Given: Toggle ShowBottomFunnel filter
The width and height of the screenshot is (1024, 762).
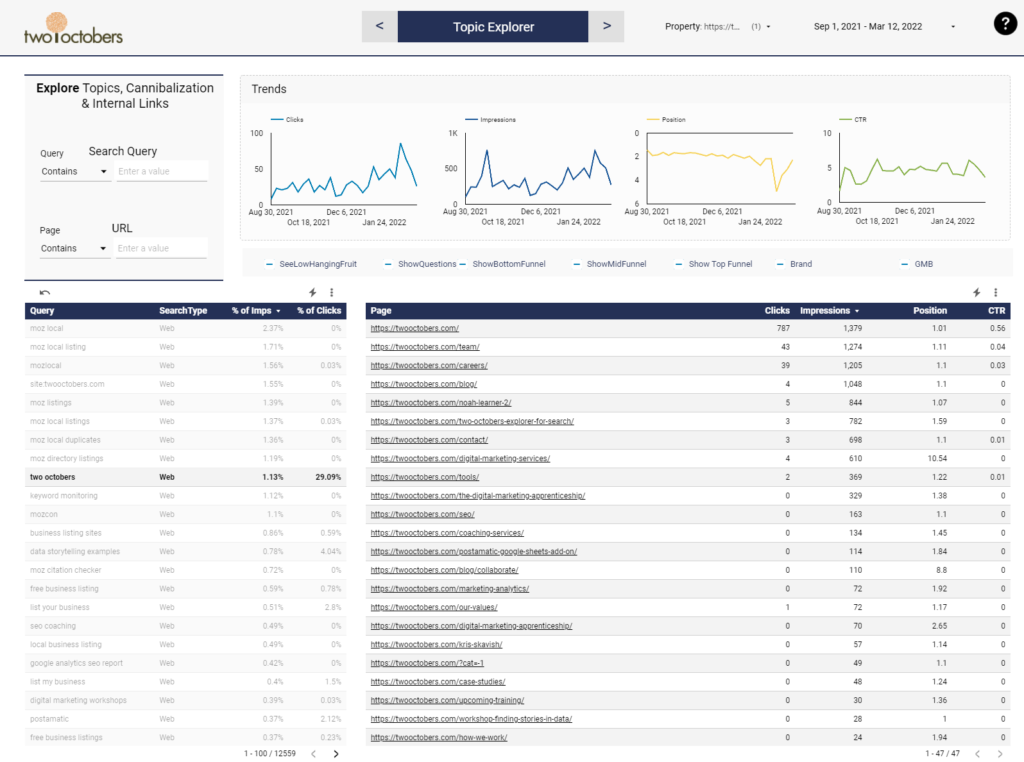Looking at the screenshot, I should point(502,264).
